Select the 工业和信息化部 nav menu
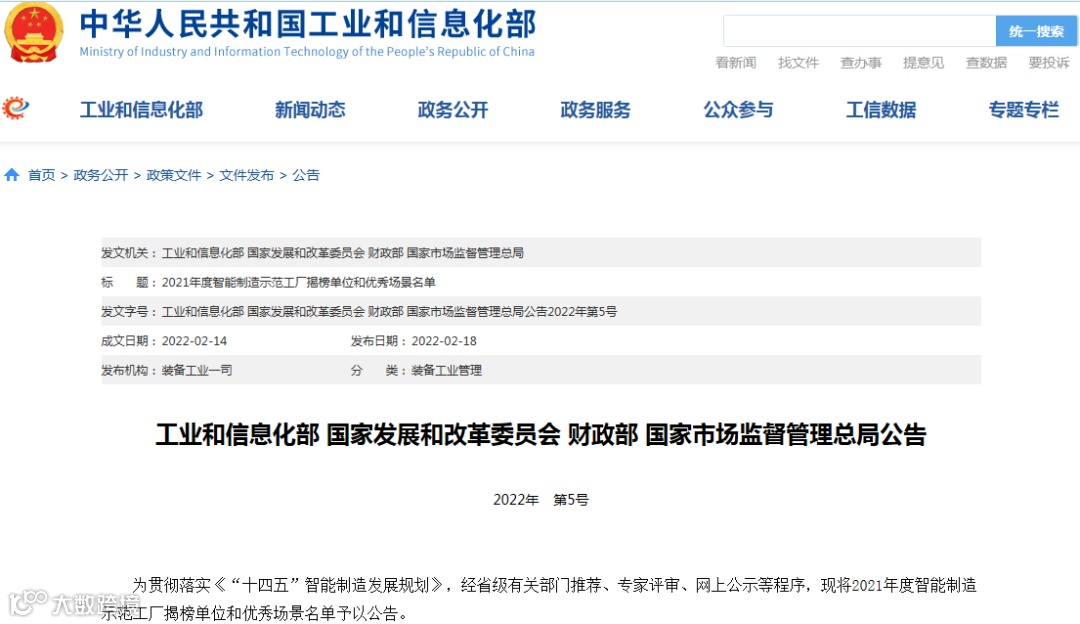This screenshot has height=624, width=1080. 141,110
